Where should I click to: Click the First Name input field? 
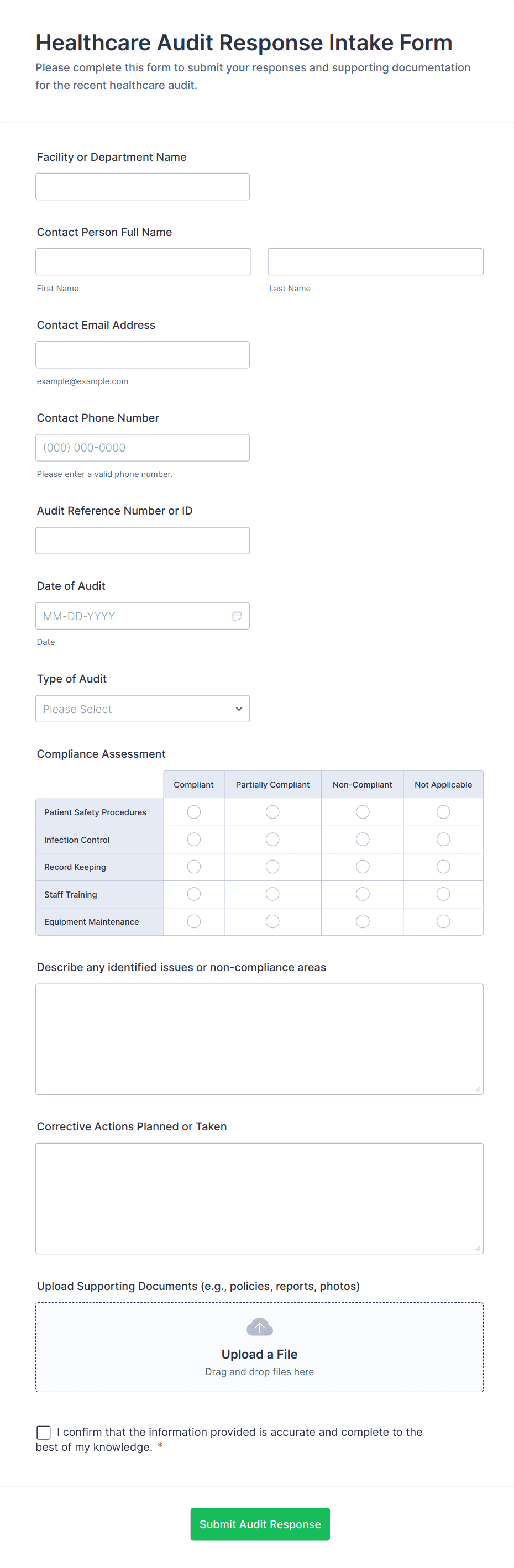pyautogui.click(x=143, y=262)
